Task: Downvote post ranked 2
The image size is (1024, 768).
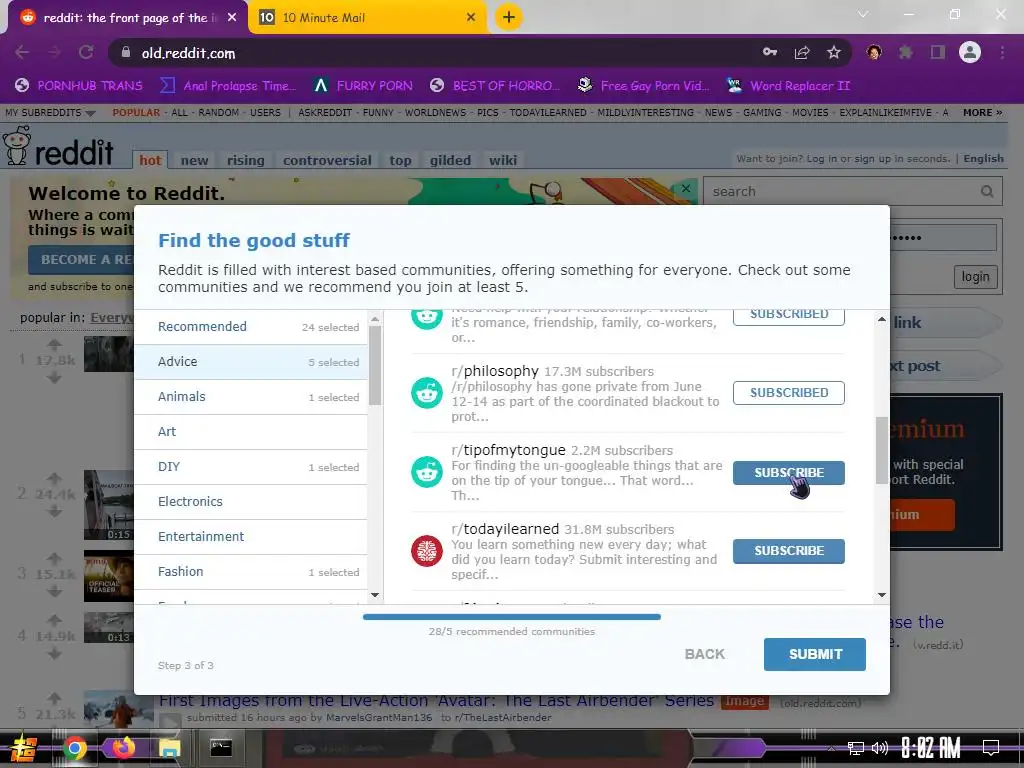Action: point(54,511)
